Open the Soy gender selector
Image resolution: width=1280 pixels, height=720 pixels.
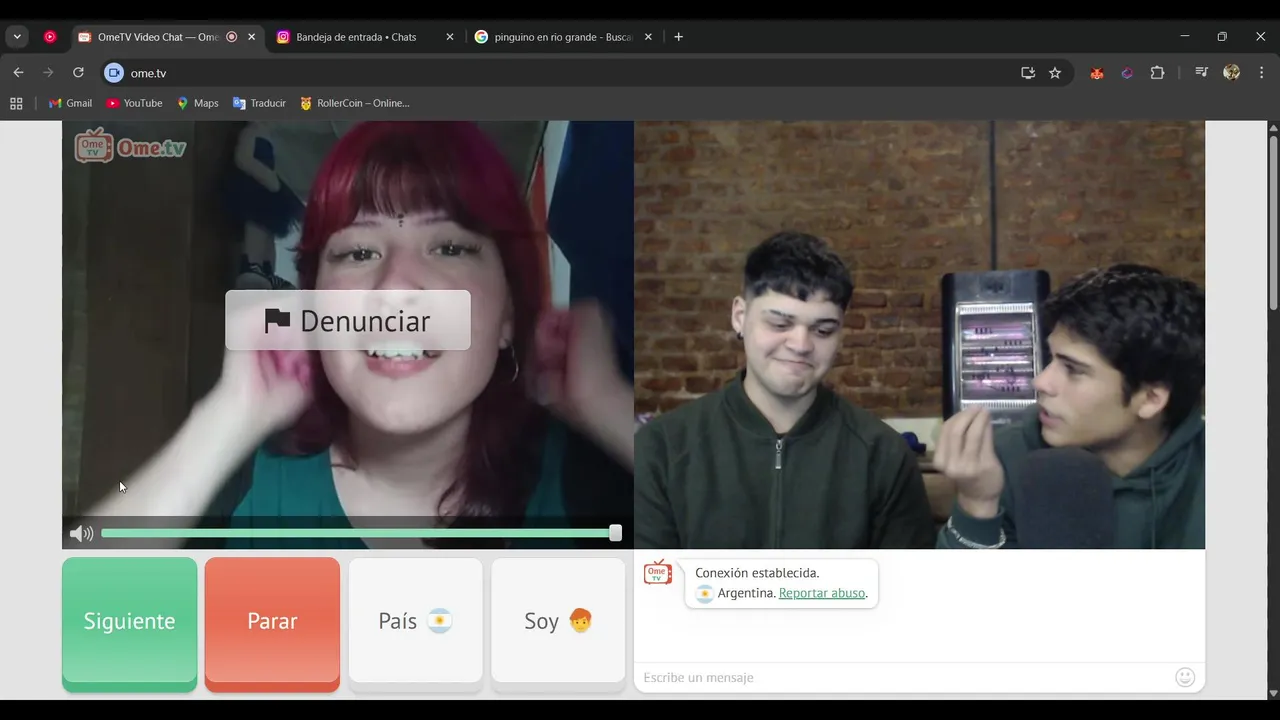pyautogui.click(x=558, y=624)
